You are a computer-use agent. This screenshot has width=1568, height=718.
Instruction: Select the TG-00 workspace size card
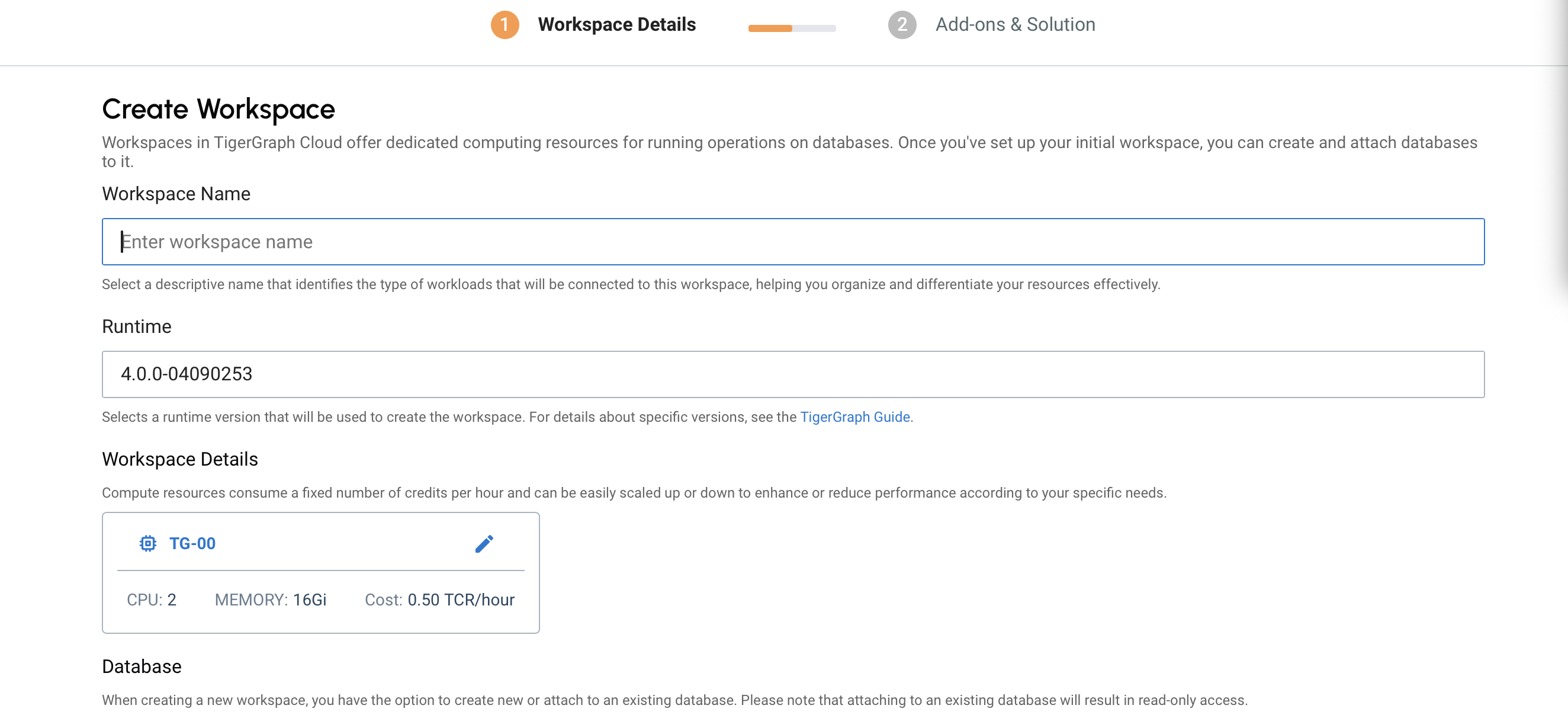point(321,572)
